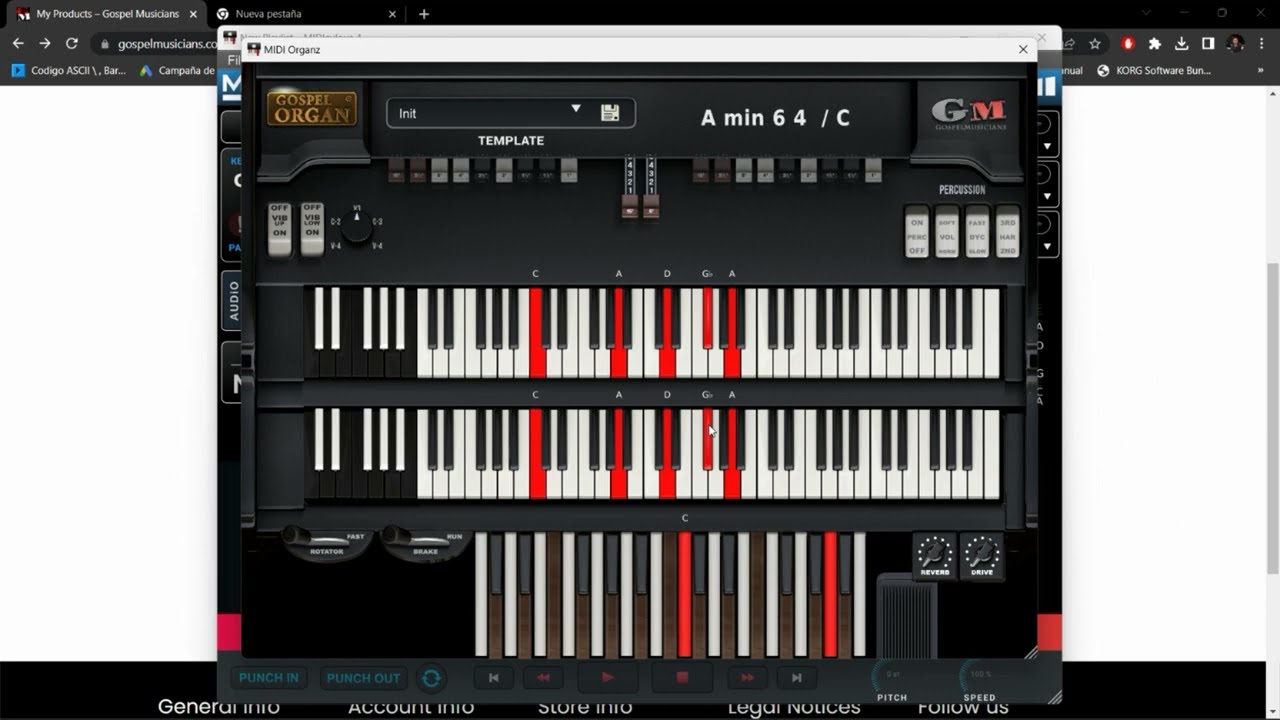Toggle the SOFT/NORM VOL percussion switch
This screenshot has height=720, width=1280.
[x=947, y=232]
